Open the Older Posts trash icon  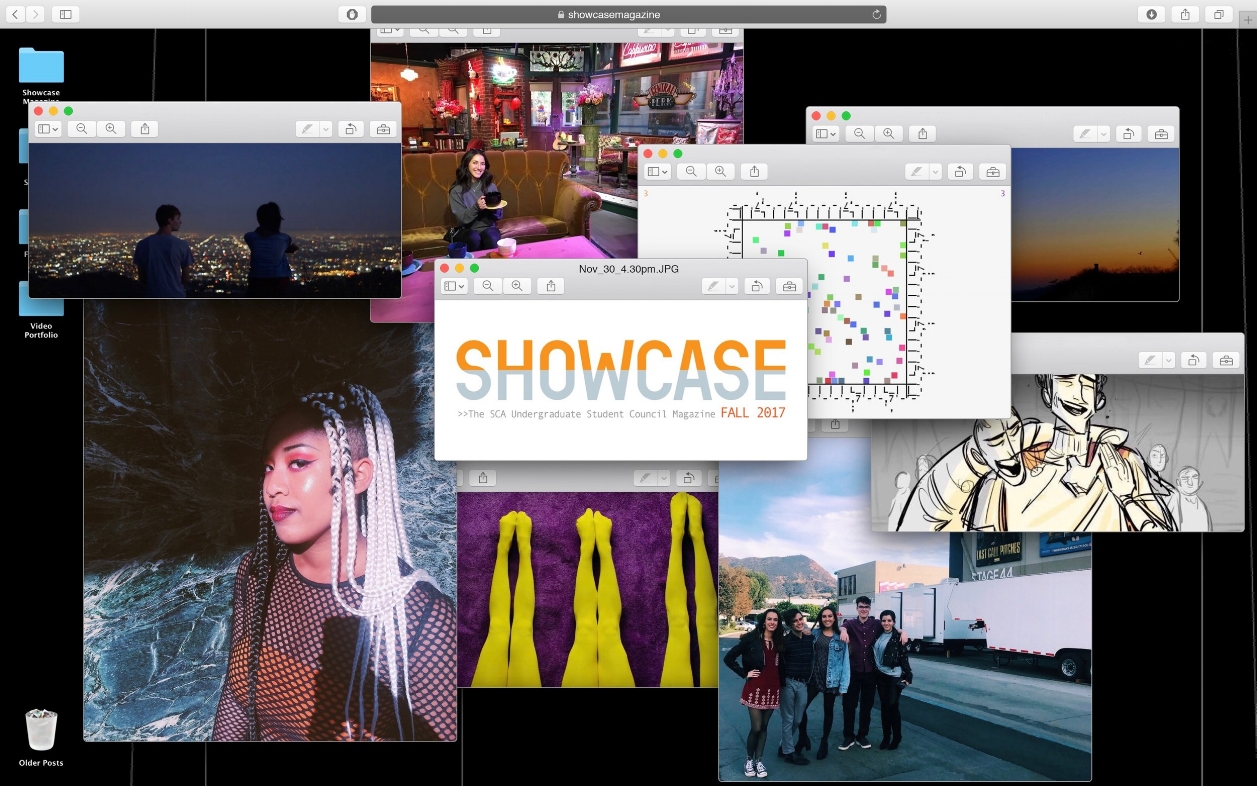coord(41,738)
